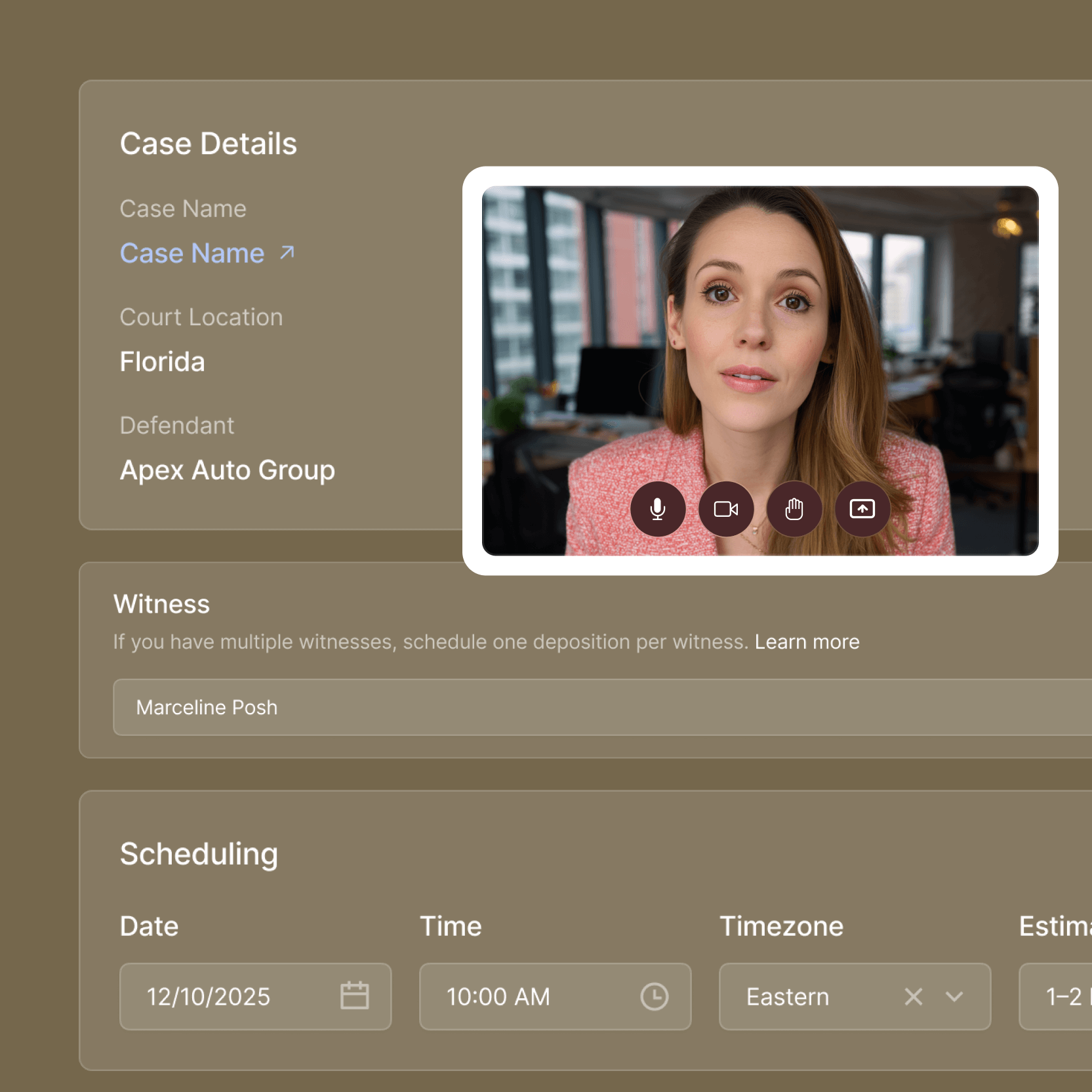The width and height of the screenshot is (1092, 1092).
Task: Share screen in the video call
Action: 862,509
